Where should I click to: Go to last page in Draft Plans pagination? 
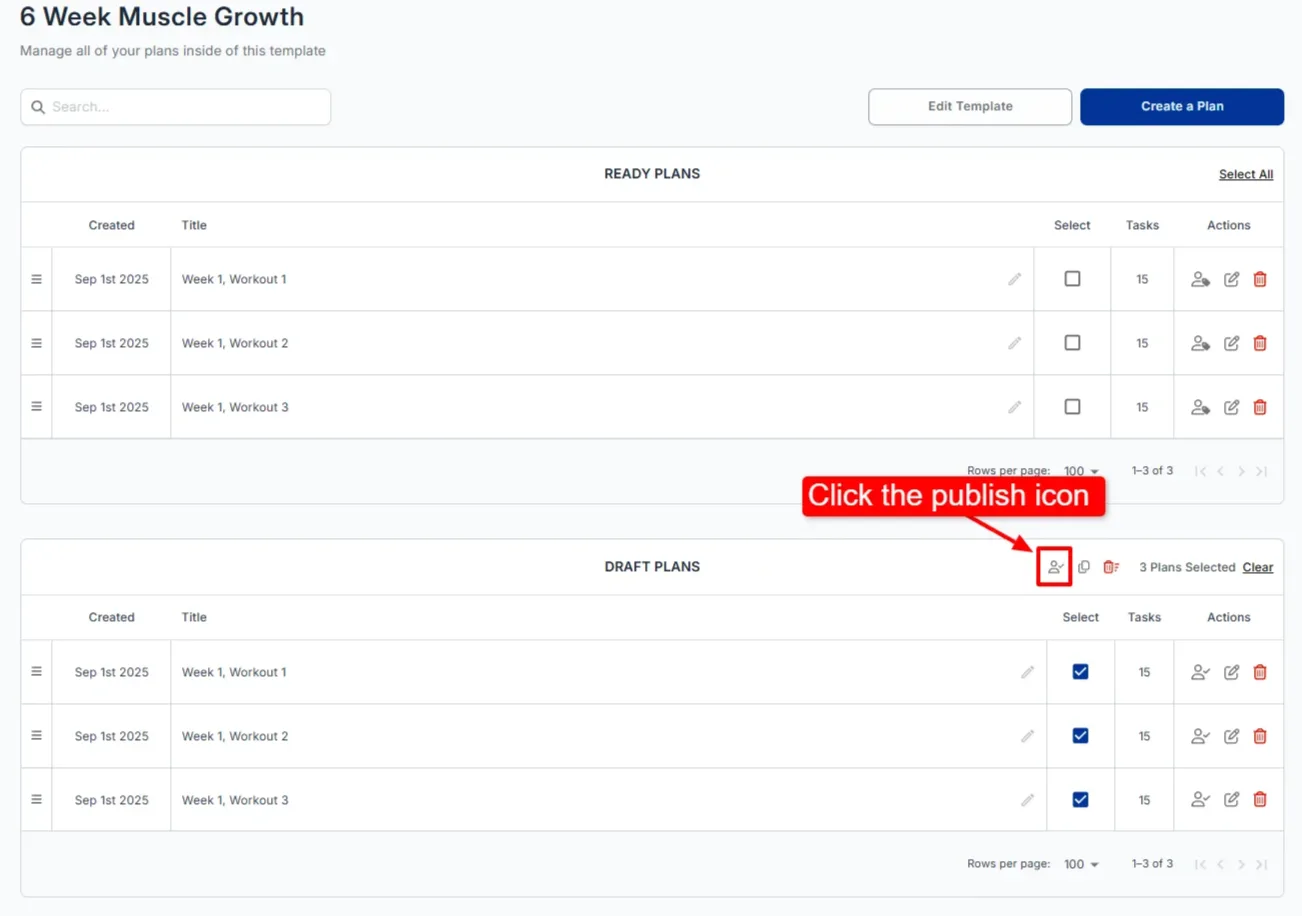[x=1262, y=864]
